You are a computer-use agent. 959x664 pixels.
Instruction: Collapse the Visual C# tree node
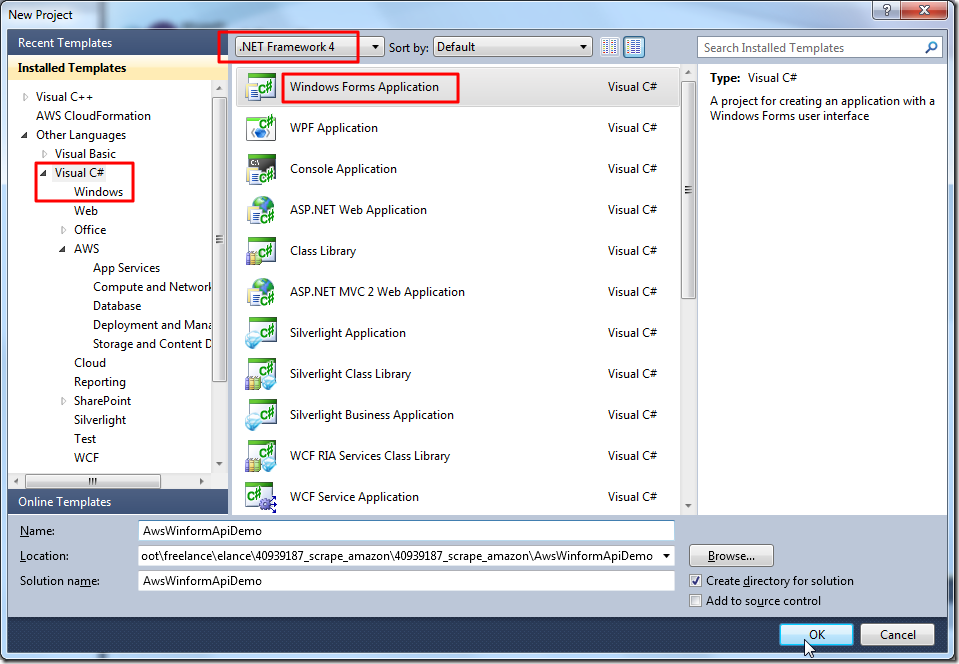pyautogui.click(x=43, y=173)
